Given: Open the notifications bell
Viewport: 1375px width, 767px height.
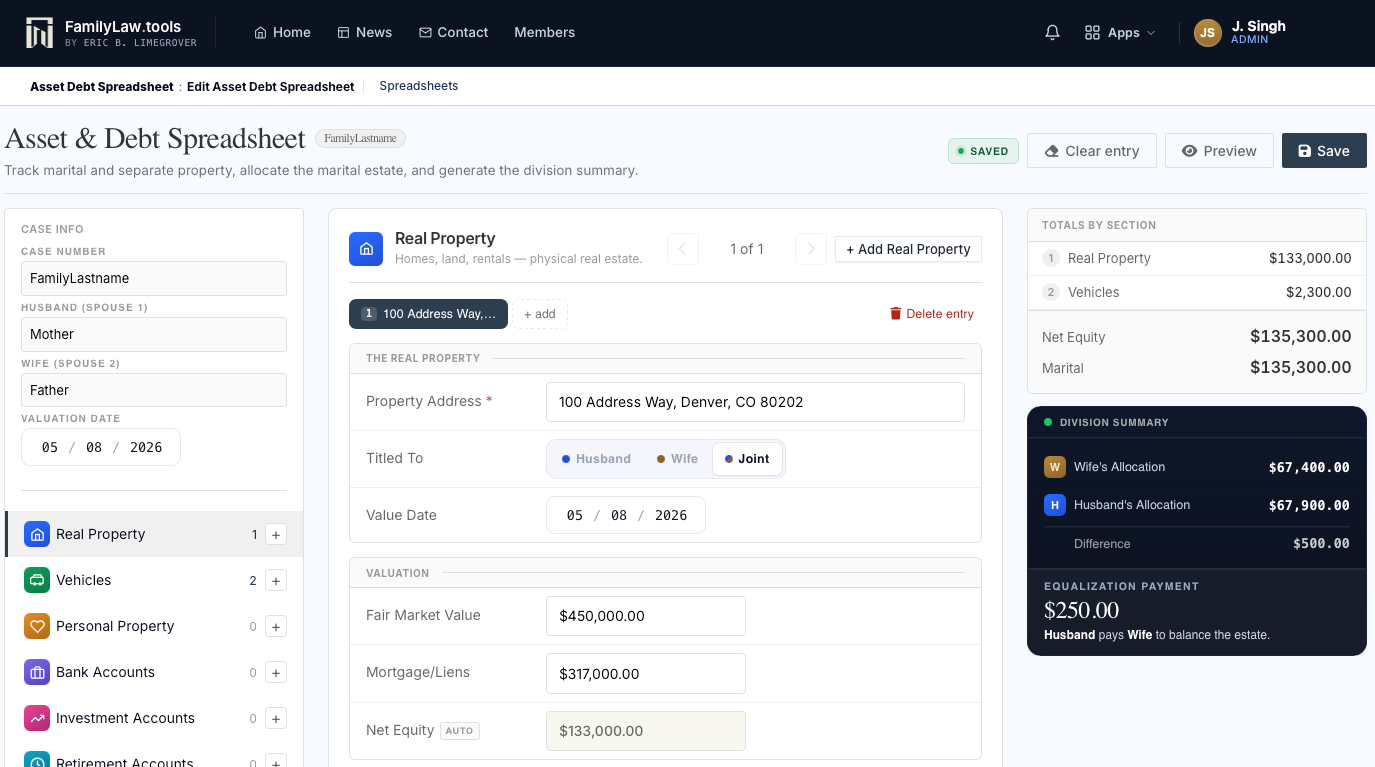Looking at the screenshot, I should tap(1052, 33).
